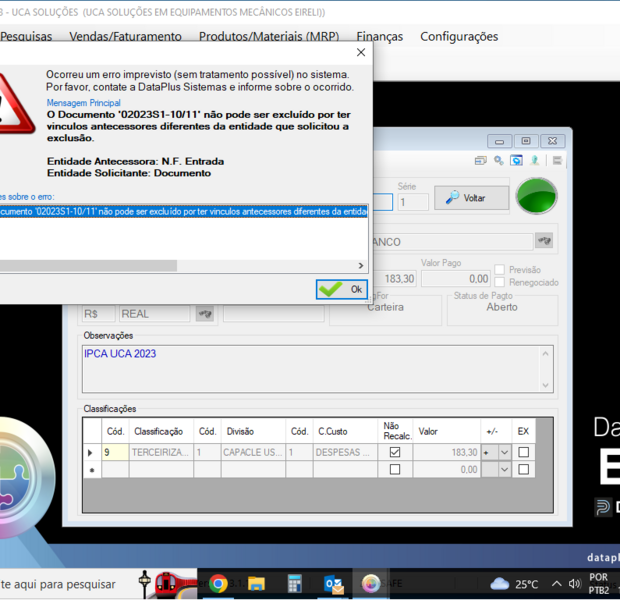The width and height of the screenshot is (620, 600).
Task: Open the Configurações menu
Action: pyautogui.click(x=459, y=36)
